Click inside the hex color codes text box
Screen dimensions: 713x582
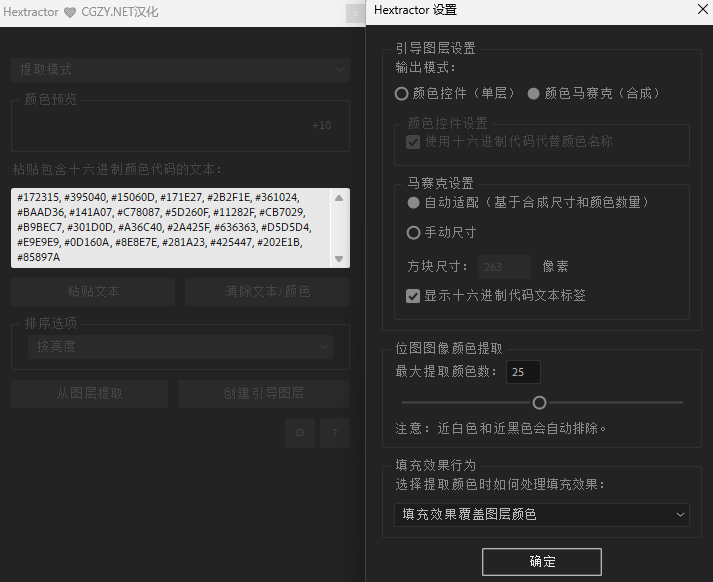coord(171,227)
